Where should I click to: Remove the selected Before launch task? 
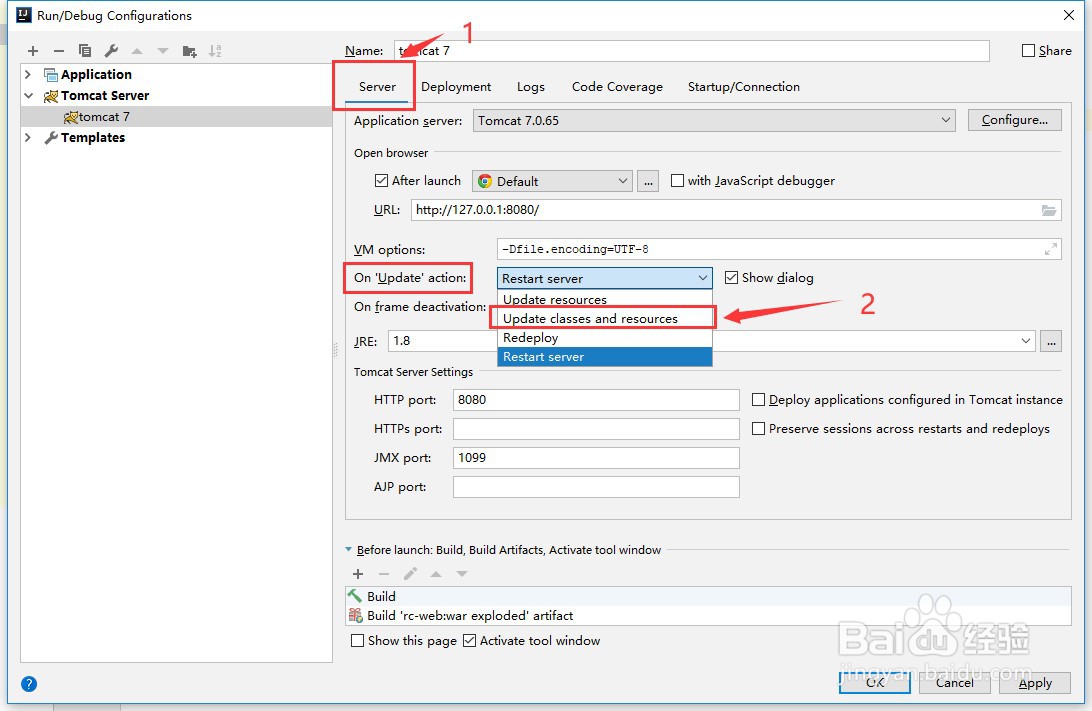[x=384, y=574]
